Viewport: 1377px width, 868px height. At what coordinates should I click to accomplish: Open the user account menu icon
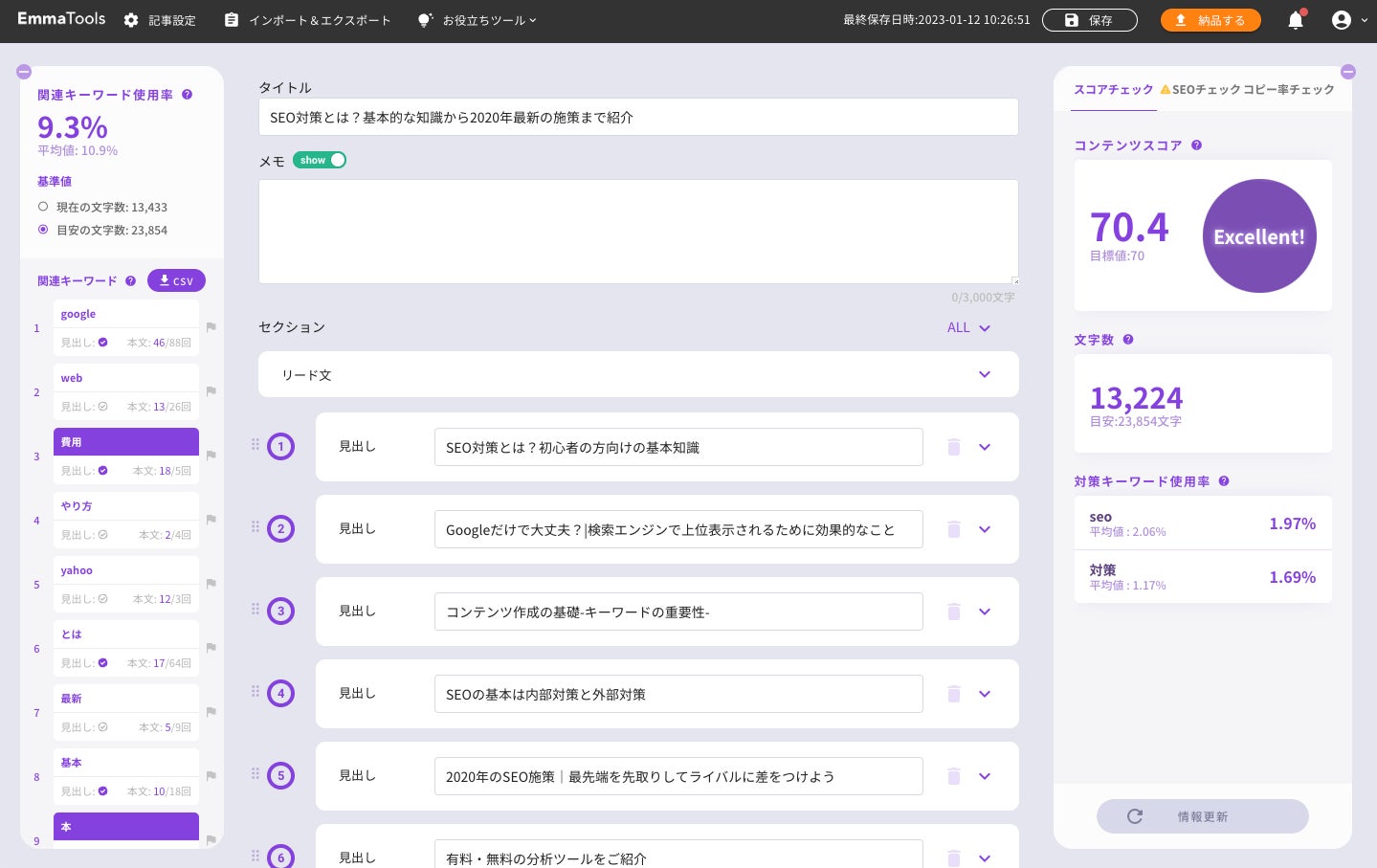pos(1342,20)
